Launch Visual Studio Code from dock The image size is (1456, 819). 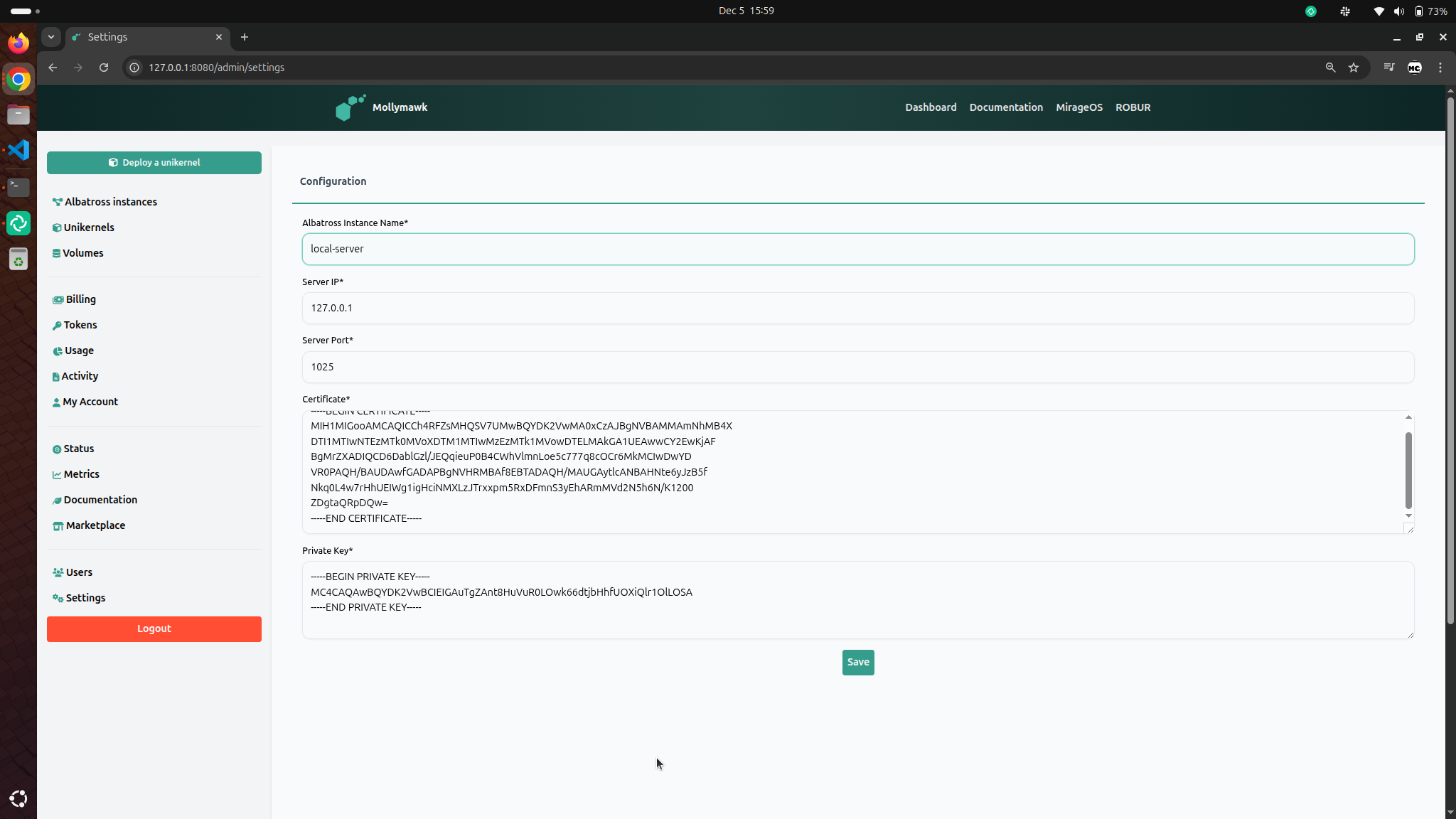(18, 150)
